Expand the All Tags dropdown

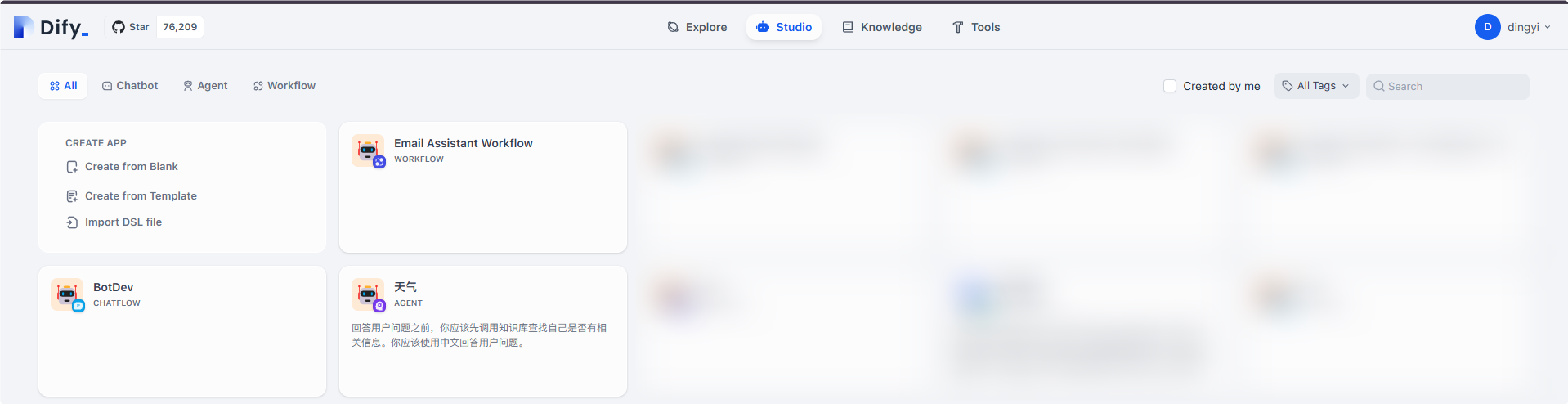(1315, 86)
